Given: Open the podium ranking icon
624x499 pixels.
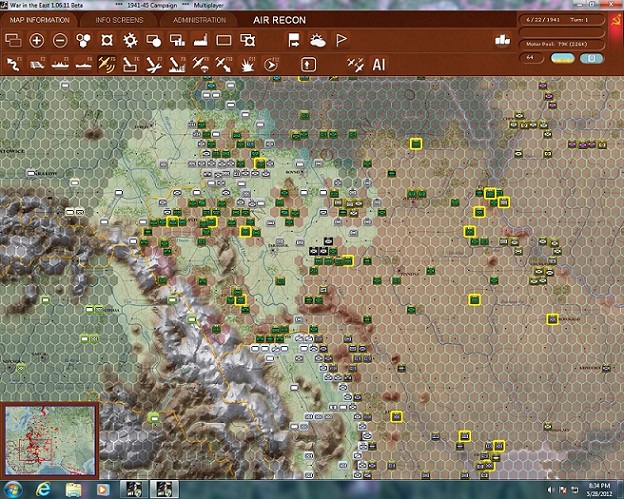Looking at the screenshot, I should pos(503,40).
